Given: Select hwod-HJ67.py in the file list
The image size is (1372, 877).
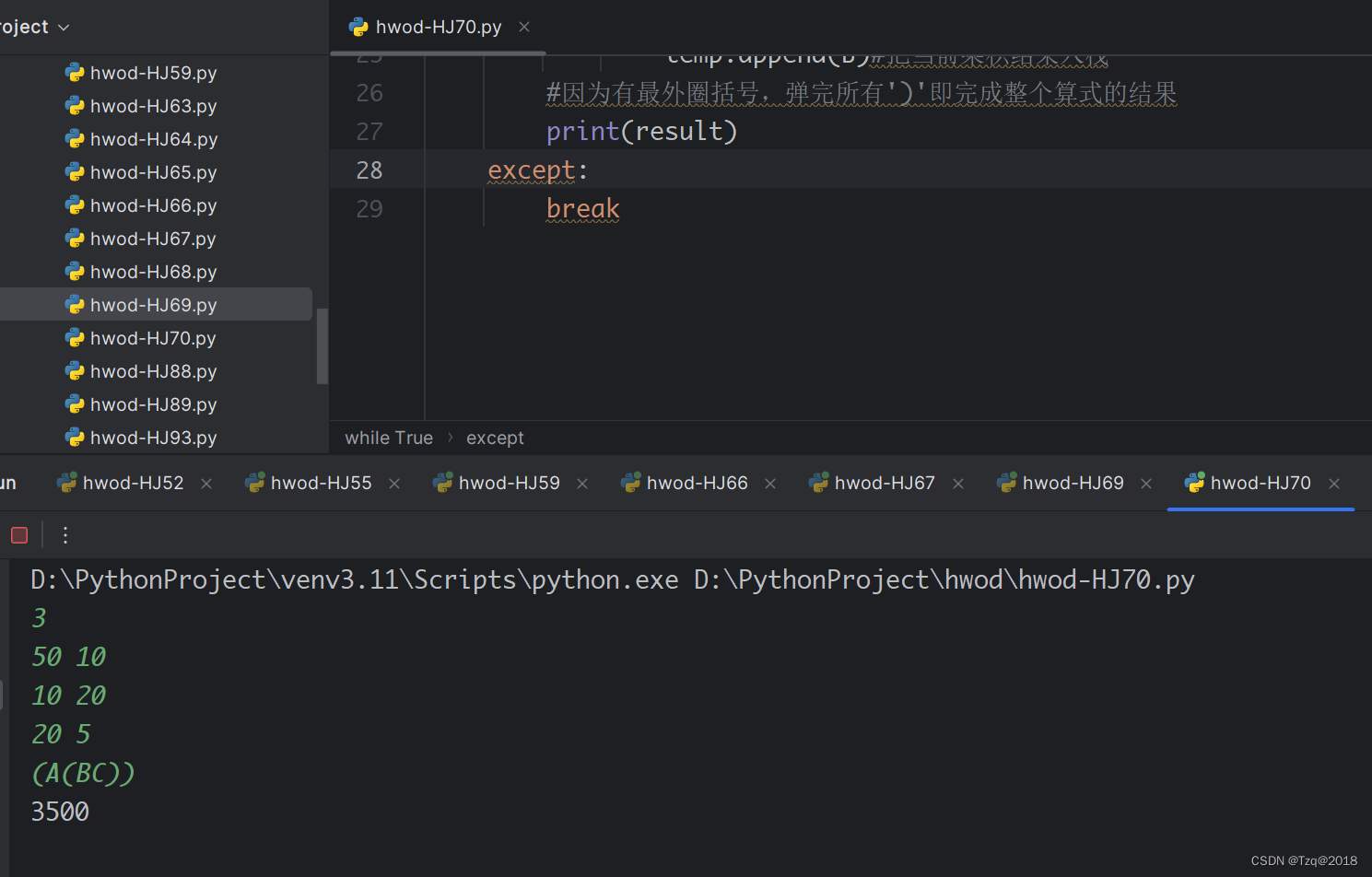Looking at the screenshot, I should 153,239.
